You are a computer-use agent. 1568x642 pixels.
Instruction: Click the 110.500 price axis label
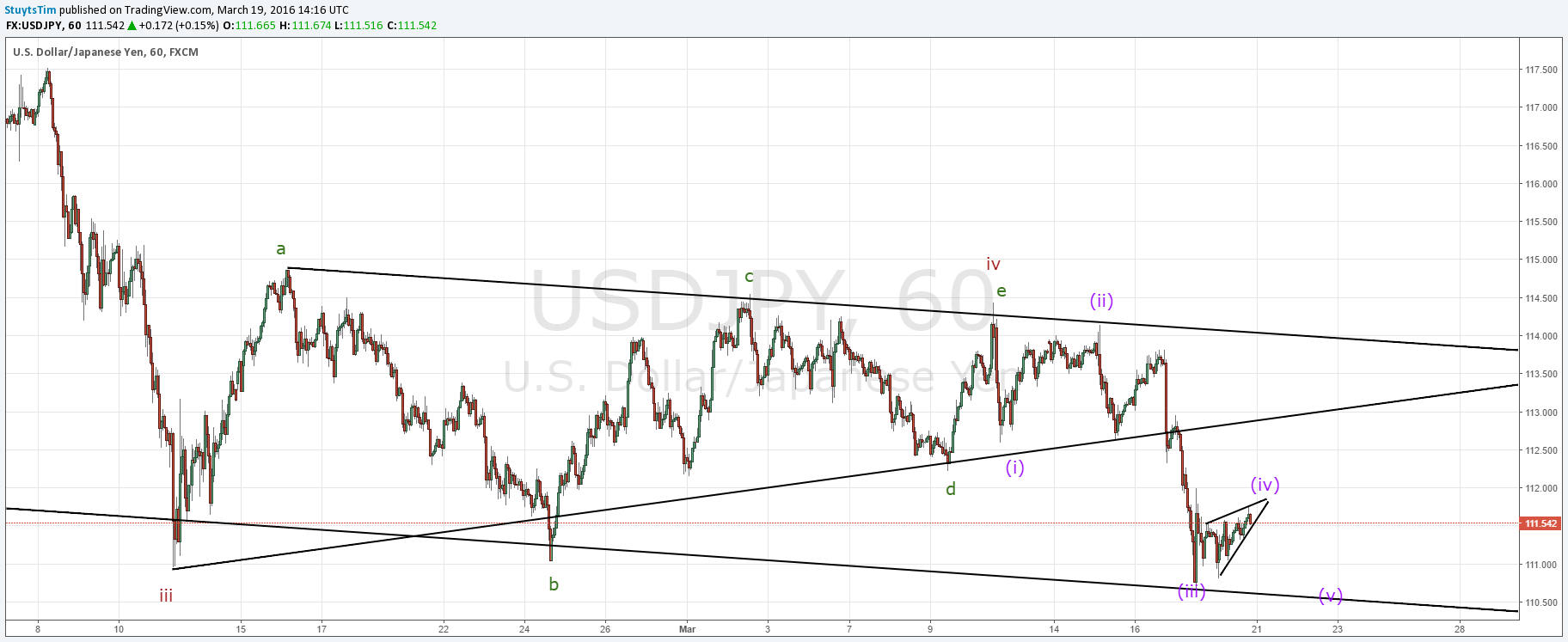(1541, 602)
